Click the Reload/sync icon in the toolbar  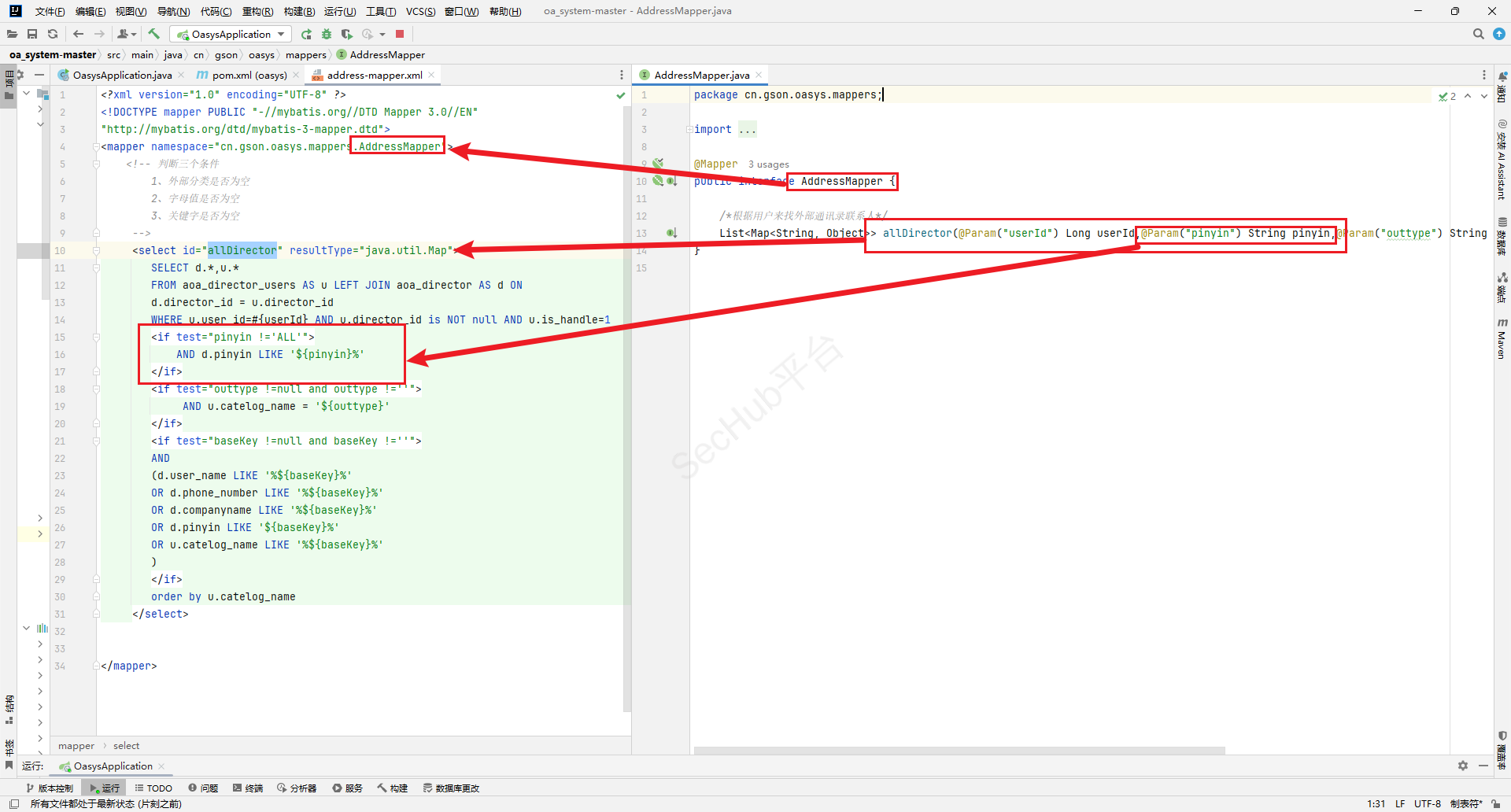pyautogui.click(x=53, y=34)
